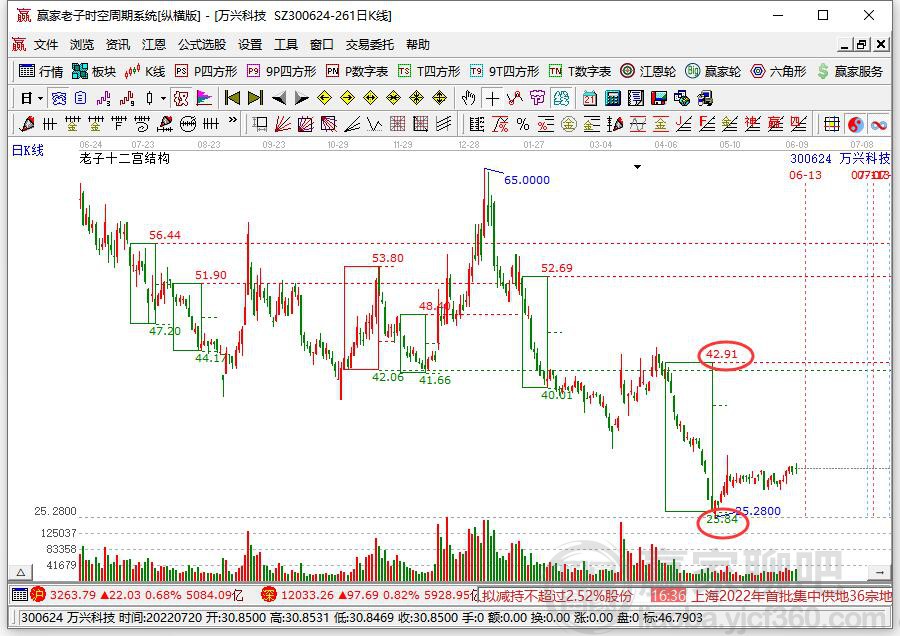Screen dimensions: 900x636
Task: Expand the 日 period dropdown arrow
Action: coord(40,99)
